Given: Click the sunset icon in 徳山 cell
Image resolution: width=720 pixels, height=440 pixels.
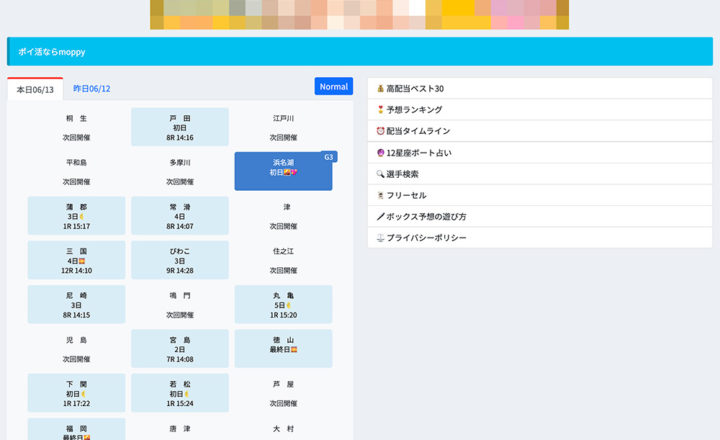Looking at the screenshot, I should (x=294, y=350).
